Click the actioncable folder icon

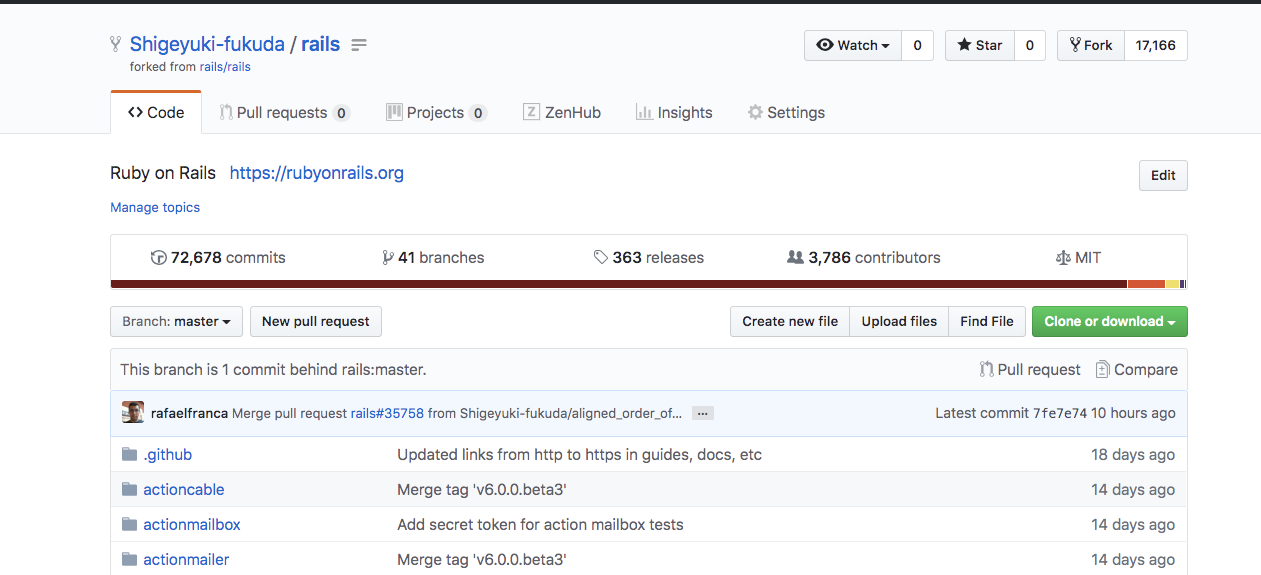coord(129,490)
